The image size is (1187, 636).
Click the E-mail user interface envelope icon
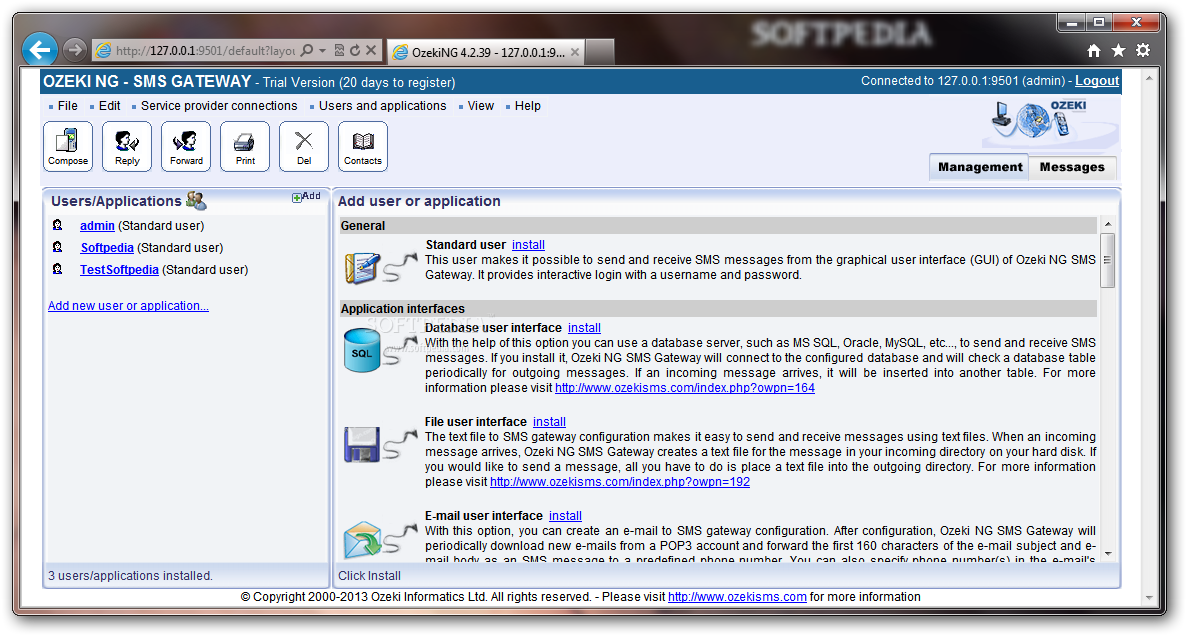click(x=363, y=539)
